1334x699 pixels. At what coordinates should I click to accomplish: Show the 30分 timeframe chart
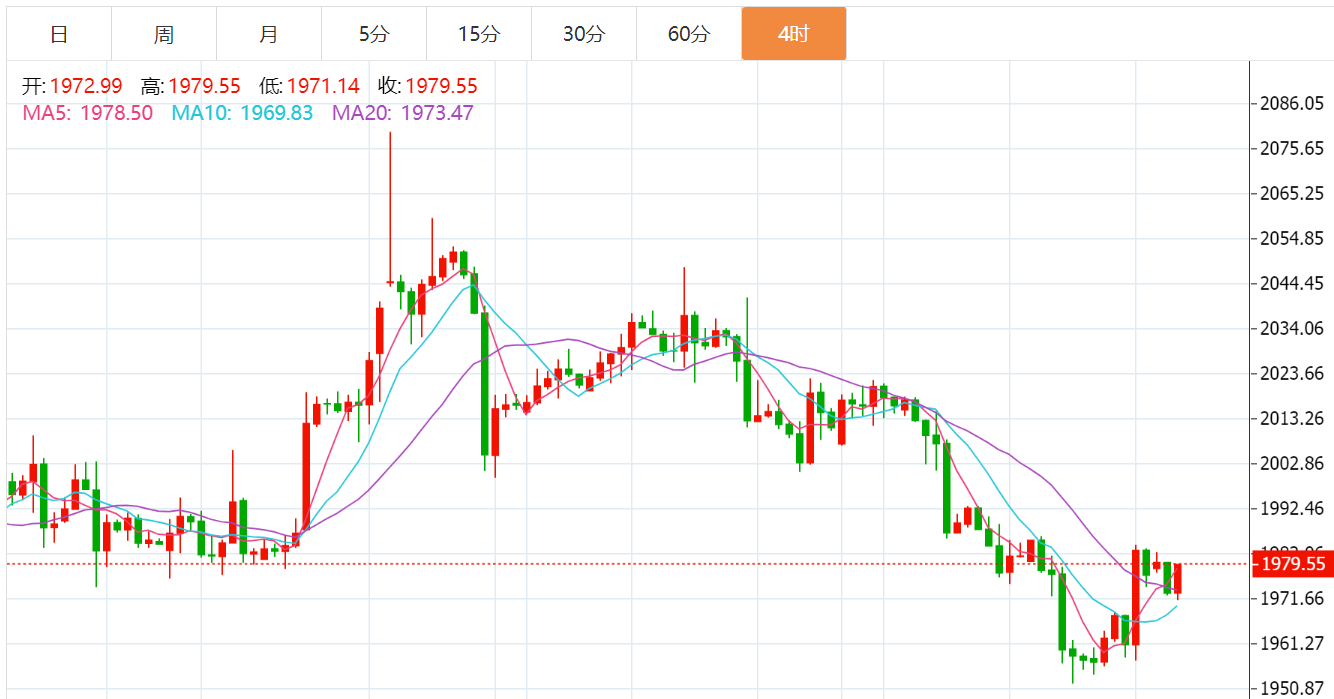(x=584, y=34)
